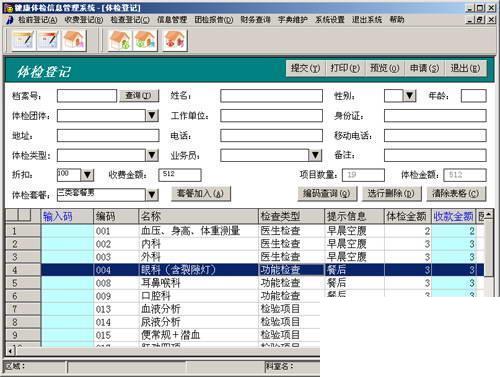Open the 折扣 dropdown arrow
The height and width of the screenshot is (377, 500).
click(88, 175)
